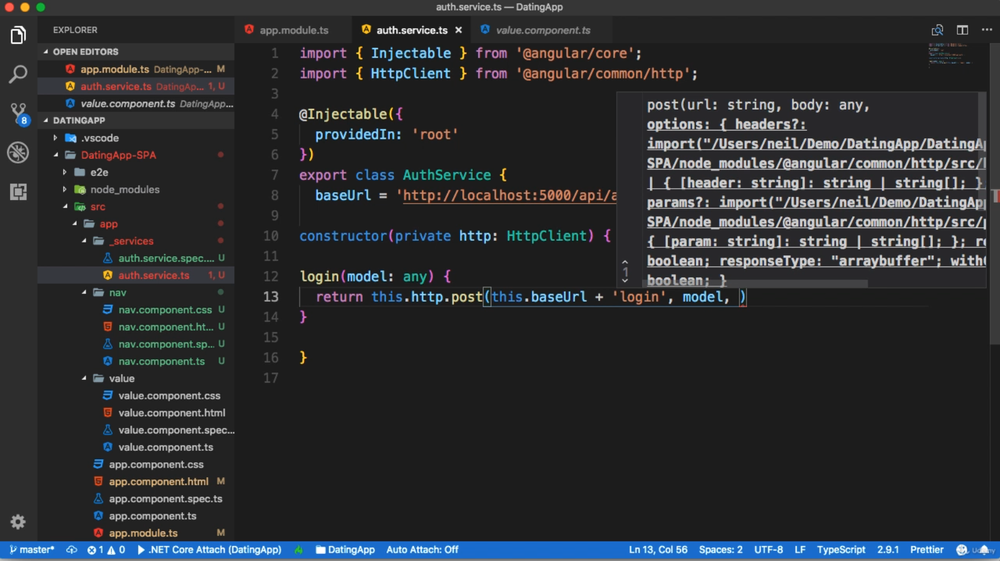Image resolution: width=1000 pixels, height=561 pixels.
Task: Click the master branch indicator
Action: coord(32,550)
